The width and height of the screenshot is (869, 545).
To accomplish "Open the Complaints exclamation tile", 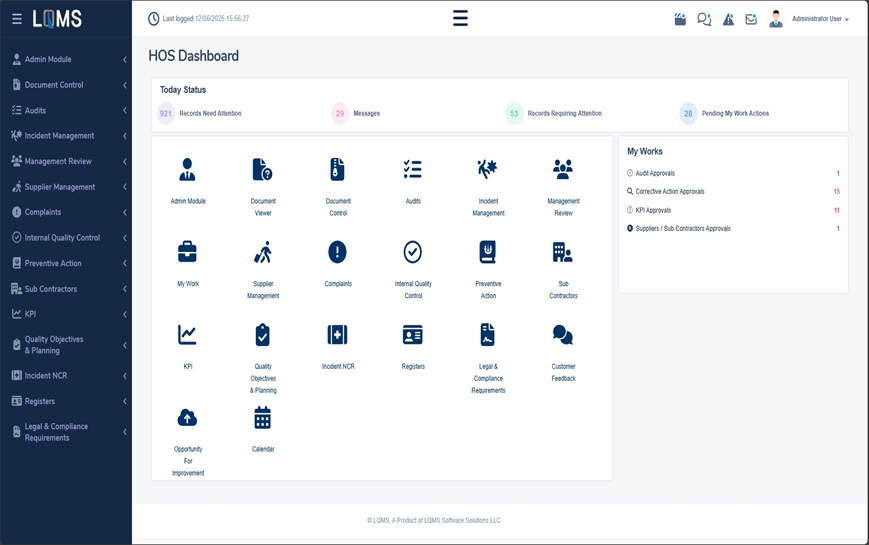I will click(338, 263).
